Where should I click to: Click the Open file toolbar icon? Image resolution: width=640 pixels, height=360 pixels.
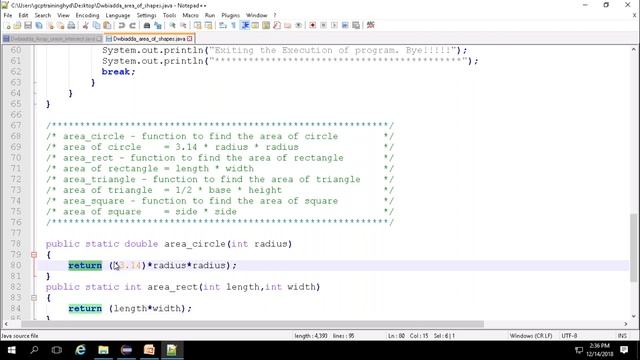tap(18, 25)
